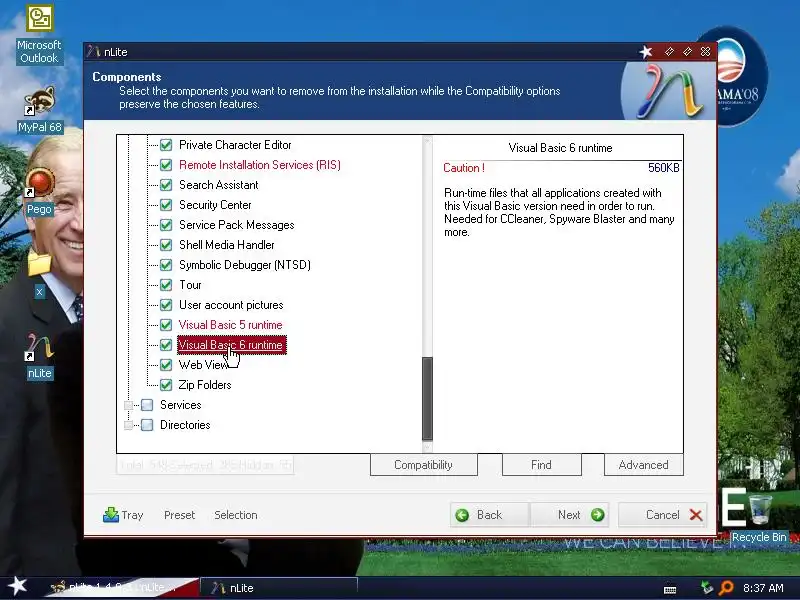Click the scrollbar down arrow of component list
The image size is (800, 600).
428,446
